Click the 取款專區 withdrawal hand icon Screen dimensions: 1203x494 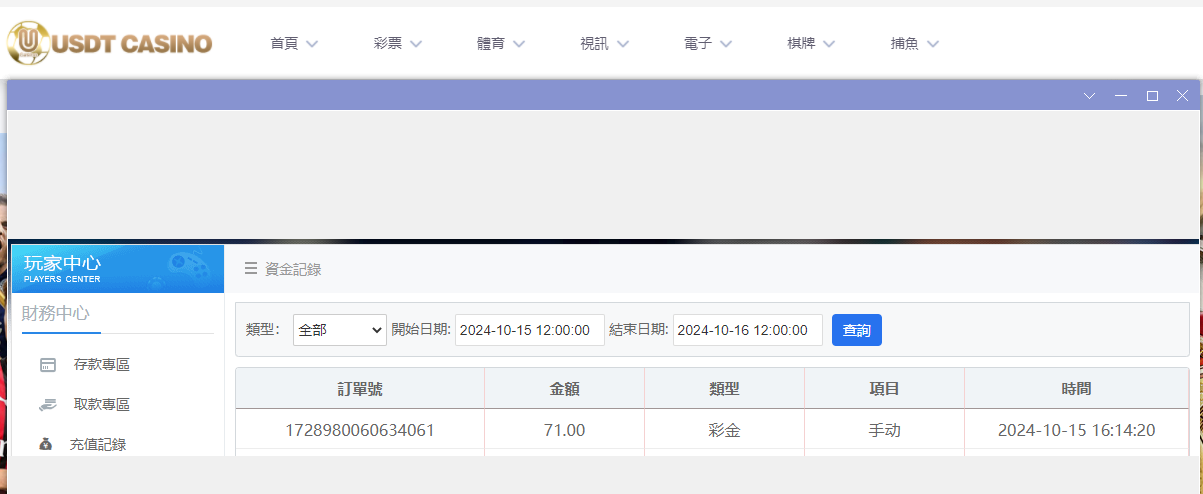(48, 405)
